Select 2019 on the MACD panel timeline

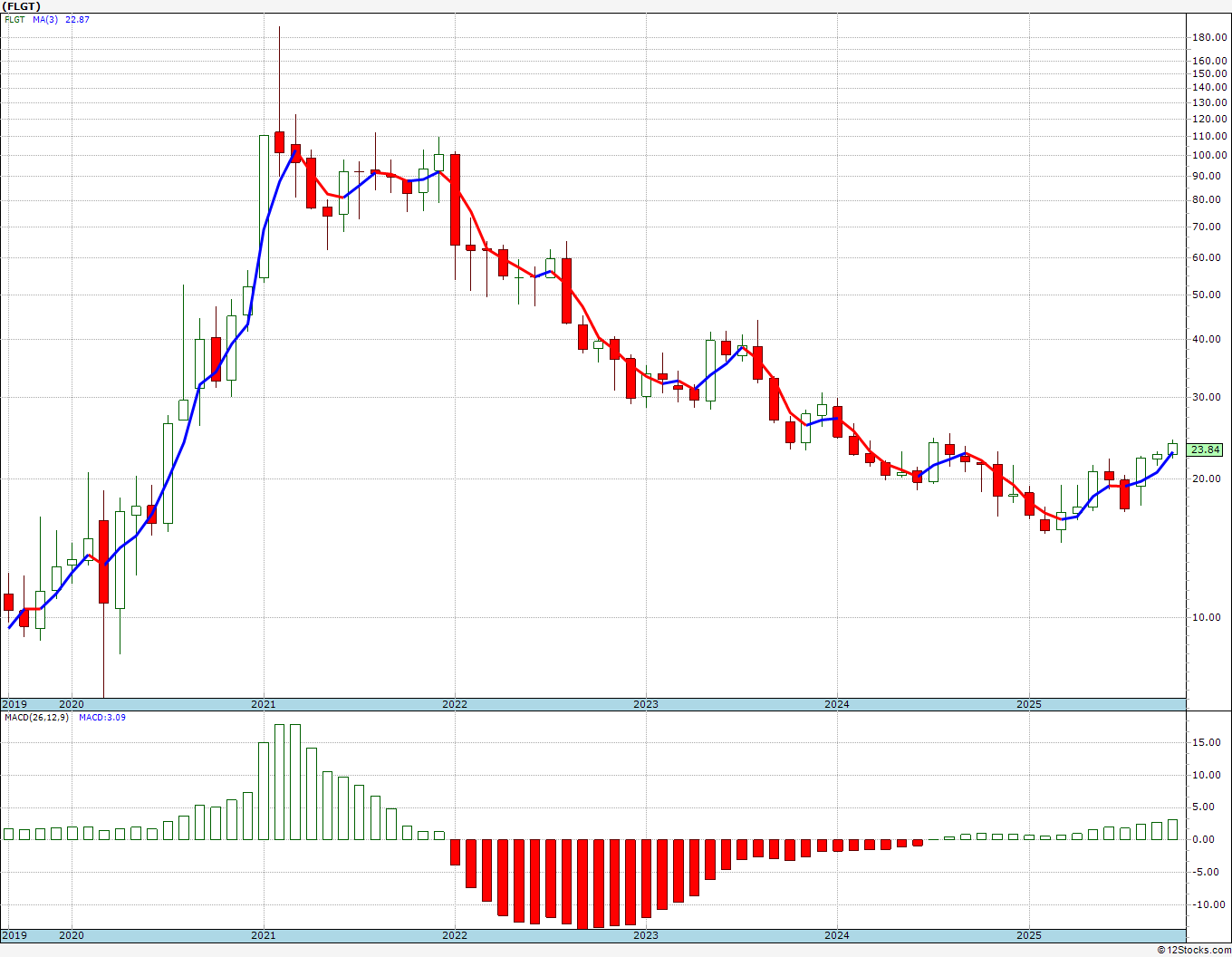pyautogui.click(x=14, y=935)
